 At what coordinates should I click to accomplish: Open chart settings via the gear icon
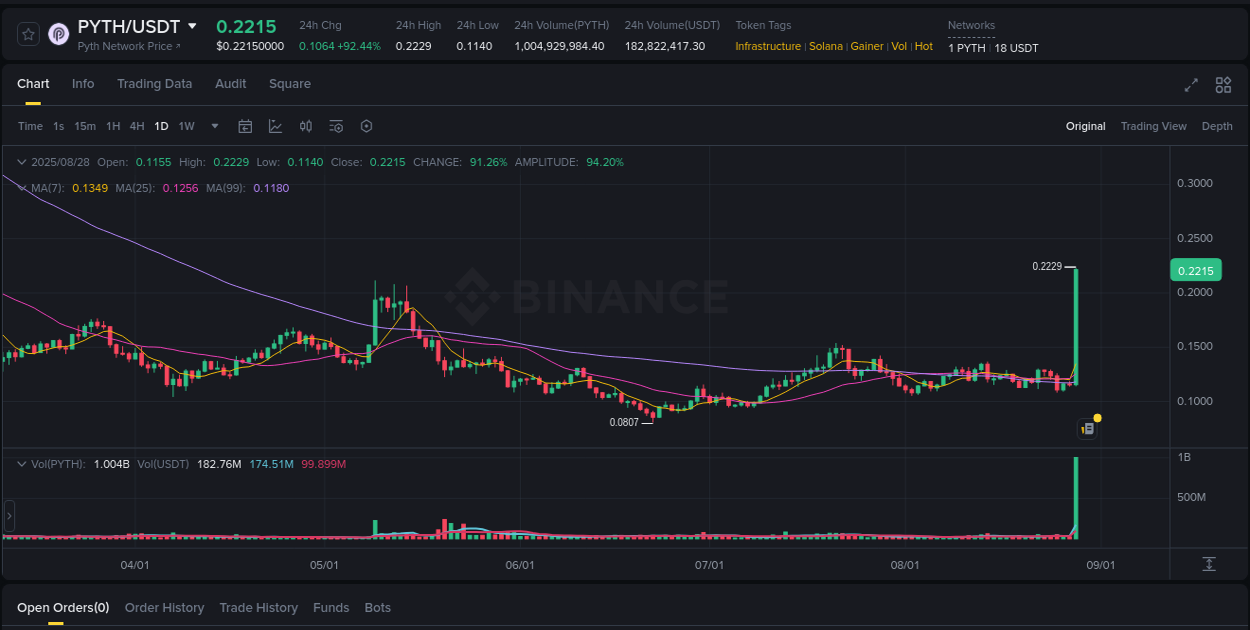coord(366,126)
